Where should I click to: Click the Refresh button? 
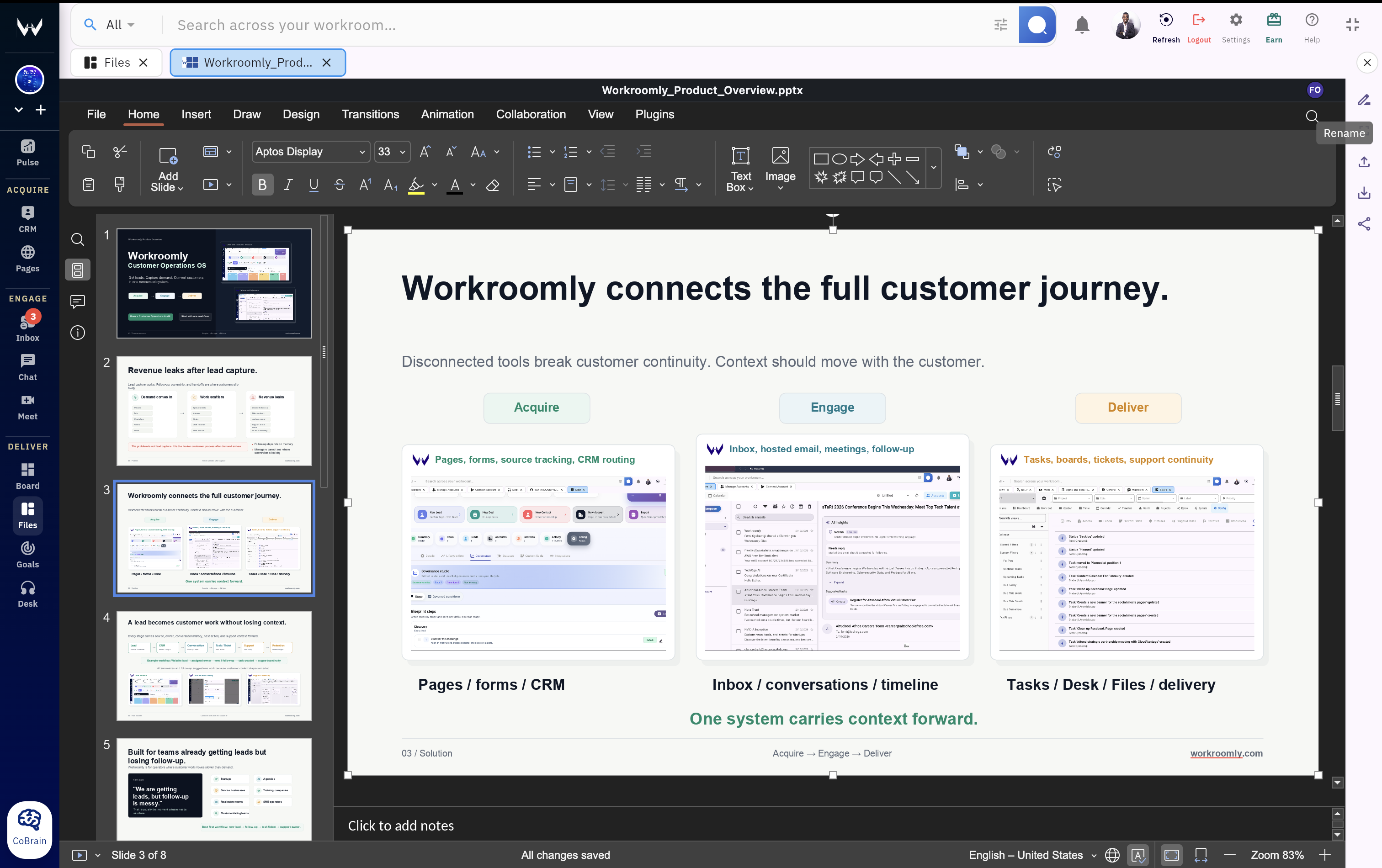pyautogui.click(x=1166, y=27)
